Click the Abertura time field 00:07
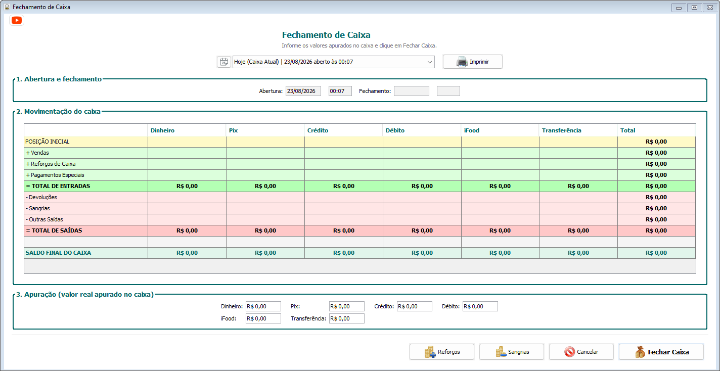 tap(339, 91)
